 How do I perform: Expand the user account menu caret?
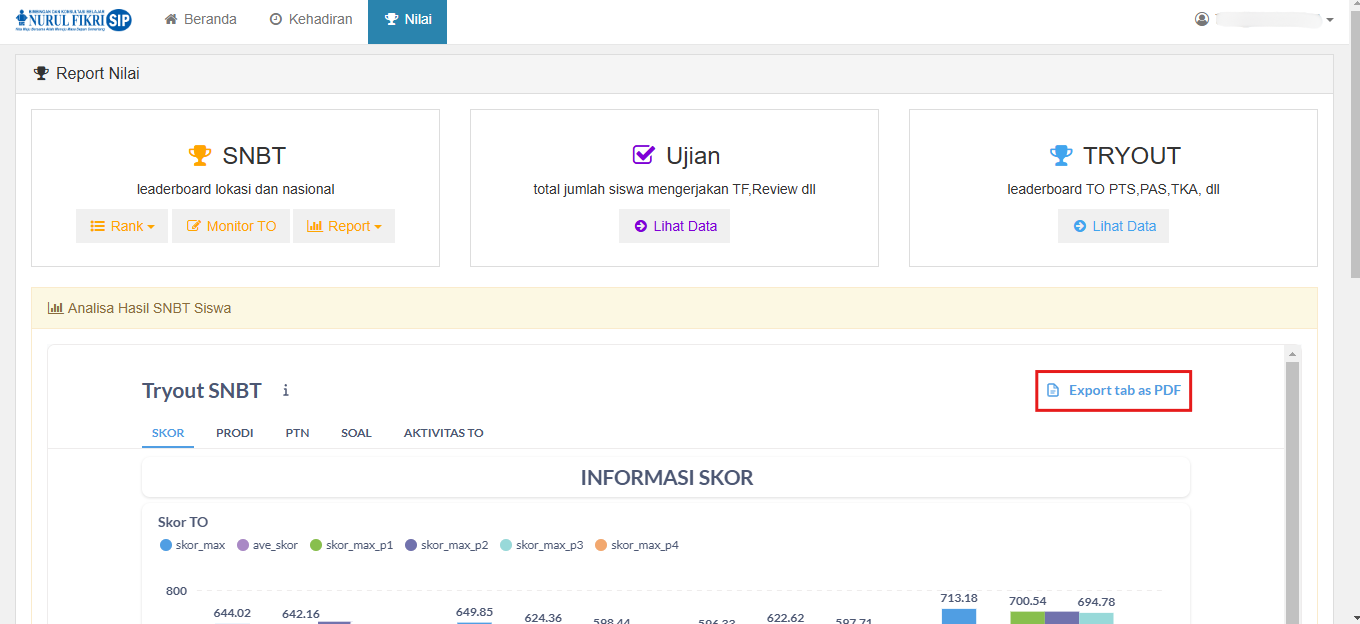click(x=1330, y=21)
